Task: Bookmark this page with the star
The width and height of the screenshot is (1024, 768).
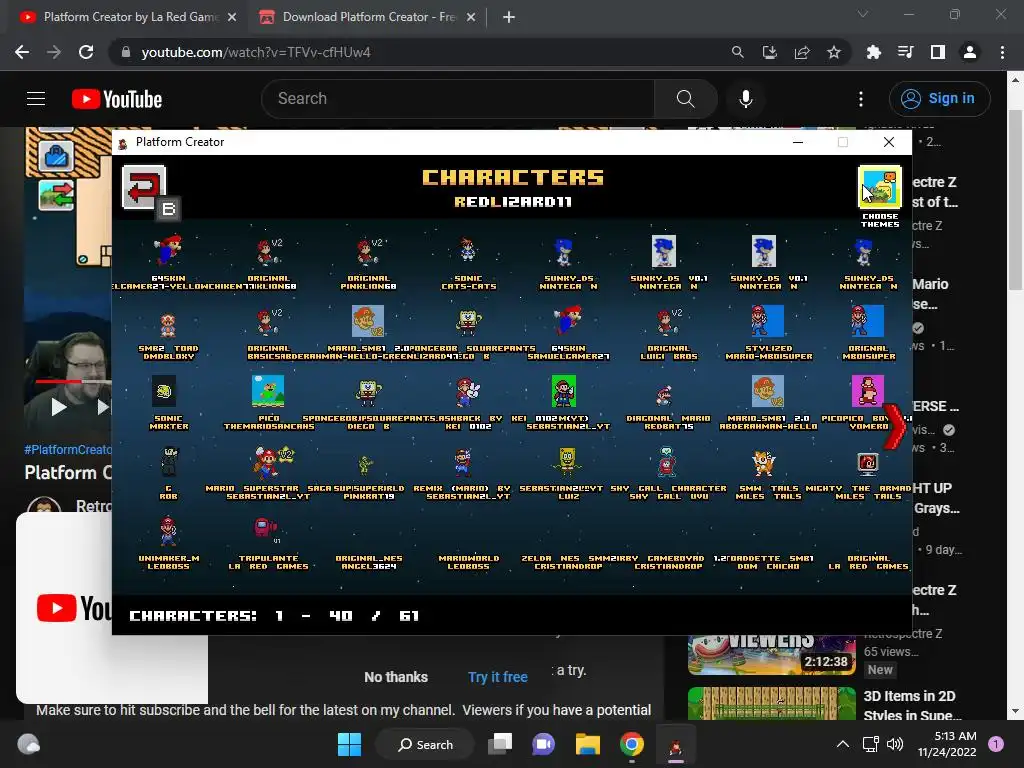Action: (x=833, y=52)
